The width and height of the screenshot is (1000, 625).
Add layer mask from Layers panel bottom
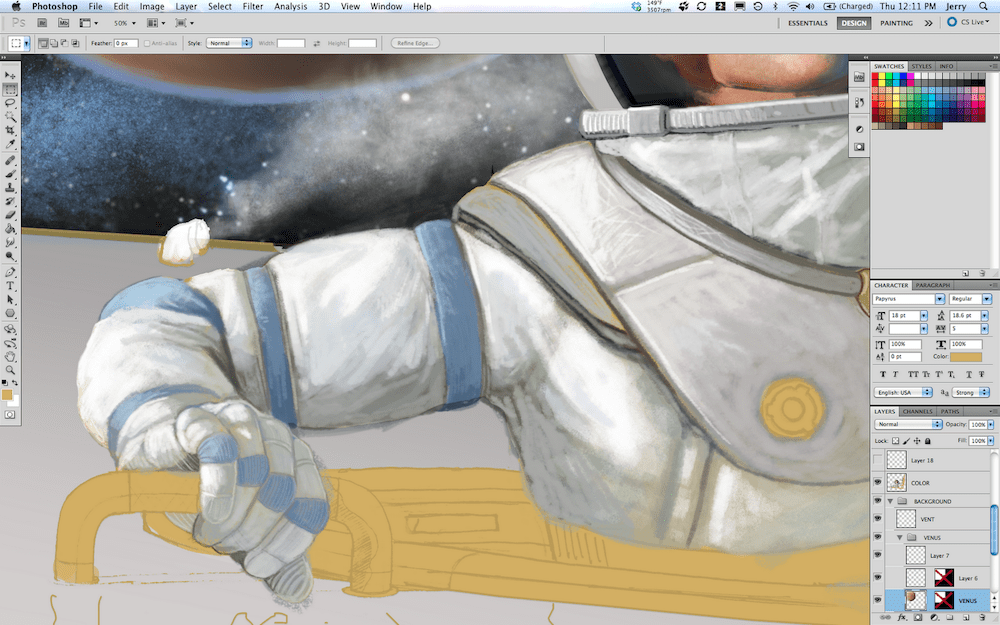point(918,617)
